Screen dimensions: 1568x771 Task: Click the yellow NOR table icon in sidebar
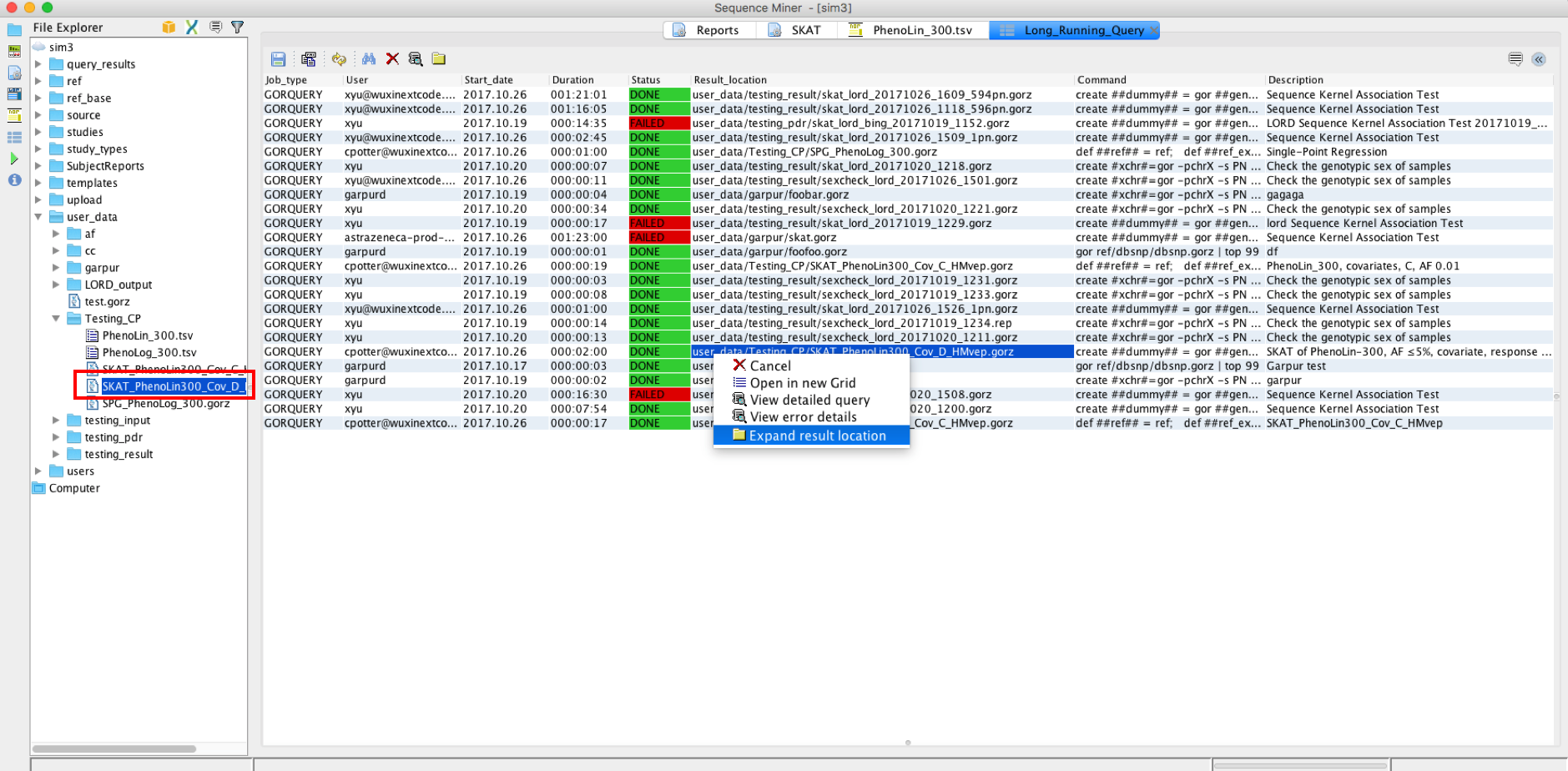pos(14,115)
